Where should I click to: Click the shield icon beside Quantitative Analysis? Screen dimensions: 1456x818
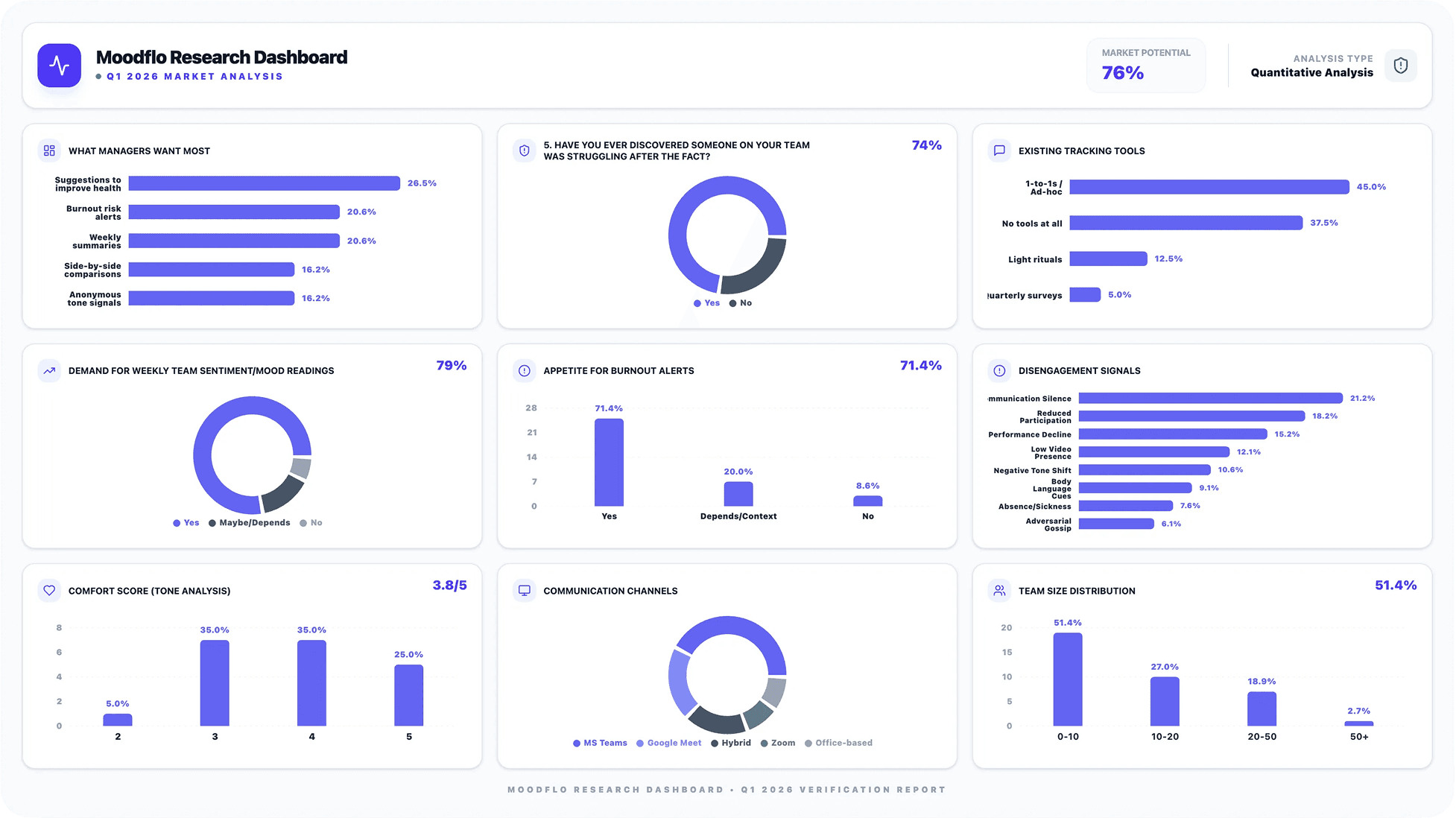(x=1400, y=66)
